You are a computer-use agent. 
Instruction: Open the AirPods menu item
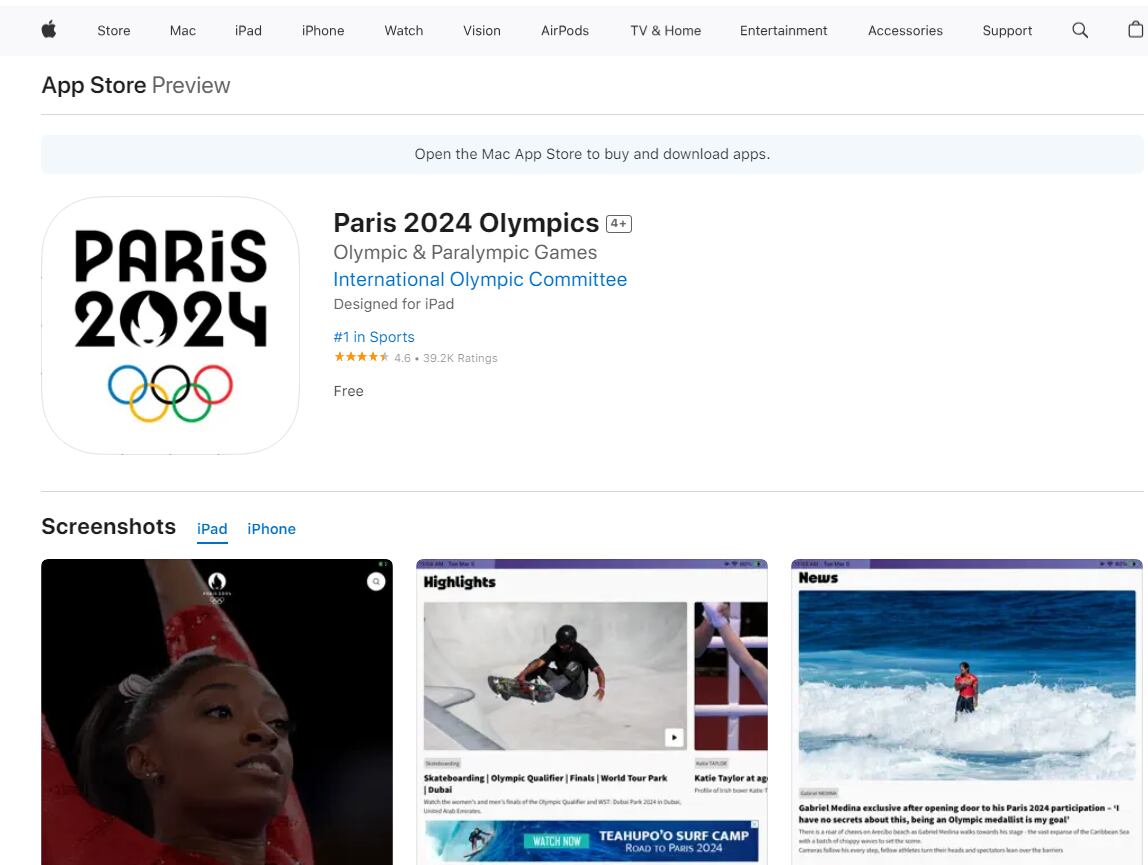click(564, 31)
